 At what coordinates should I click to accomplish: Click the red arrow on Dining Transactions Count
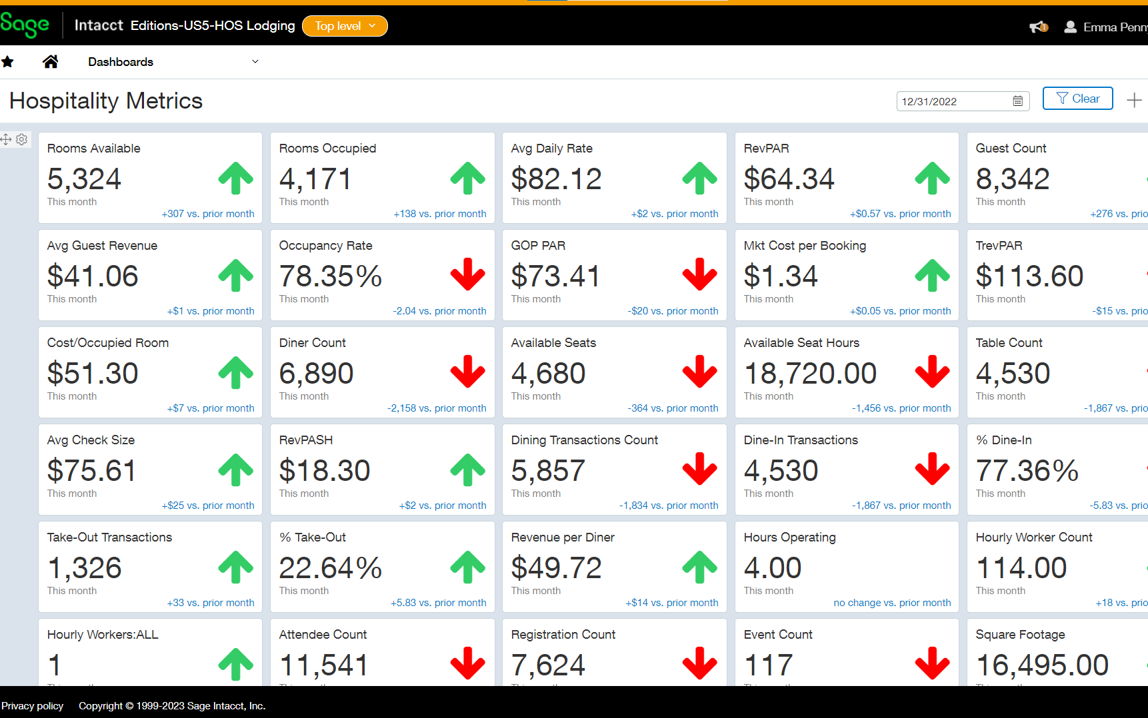tap(700, 469)
